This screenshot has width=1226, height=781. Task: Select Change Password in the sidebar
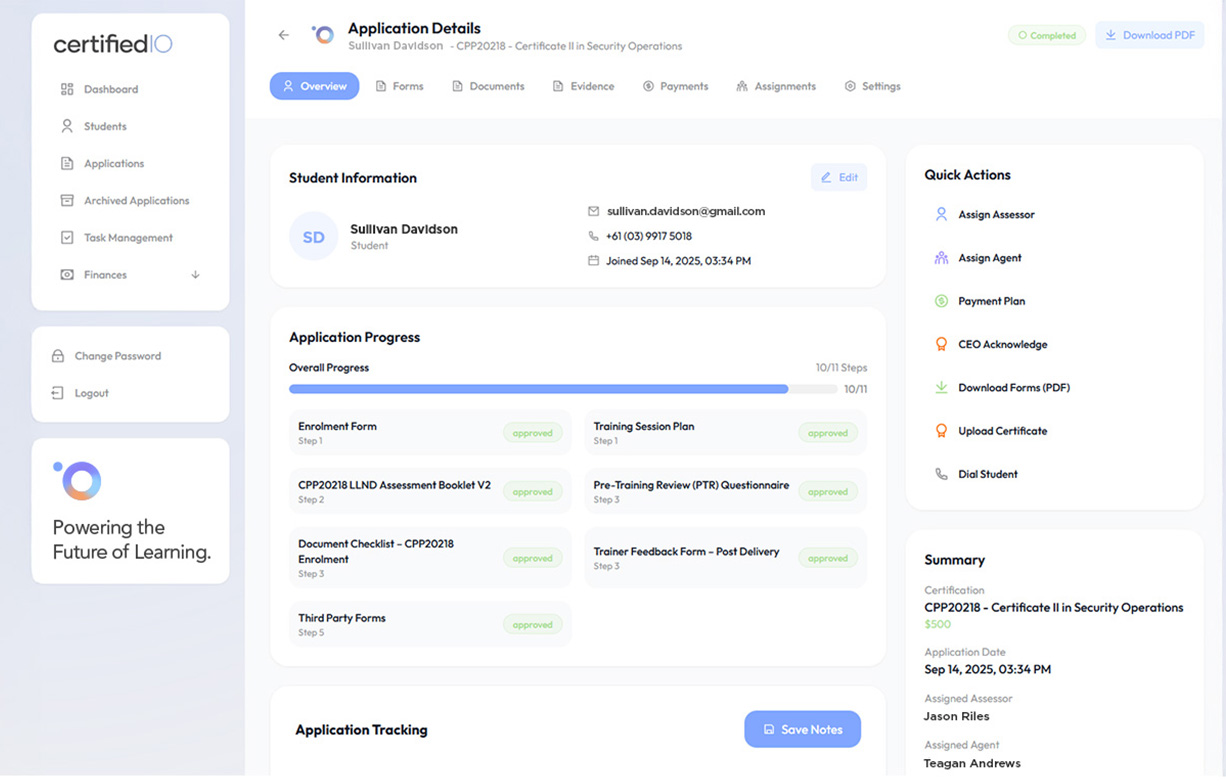(117, 356)
